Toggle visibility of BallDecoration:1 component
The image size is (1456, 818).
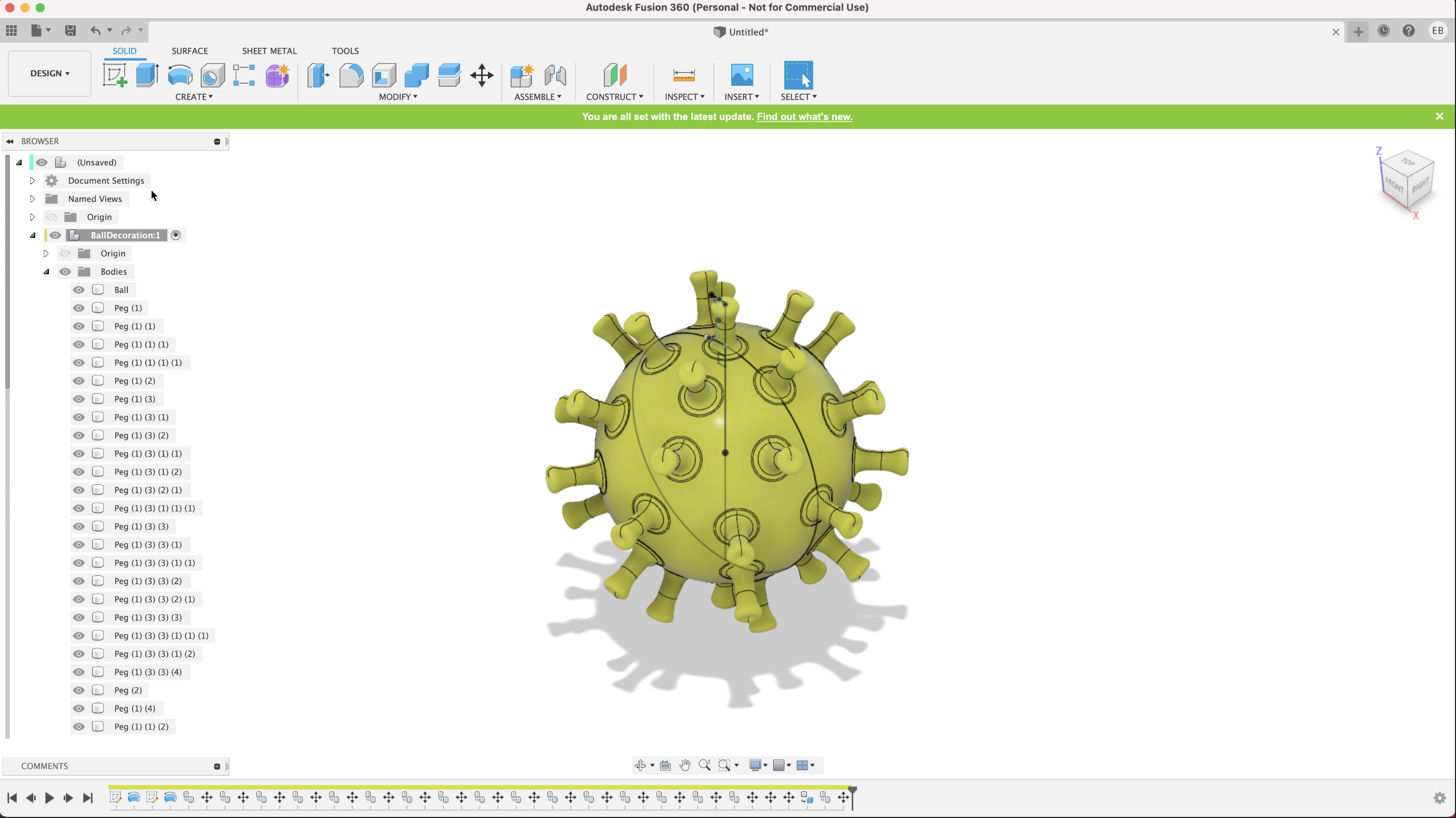[x=55, y=235]
